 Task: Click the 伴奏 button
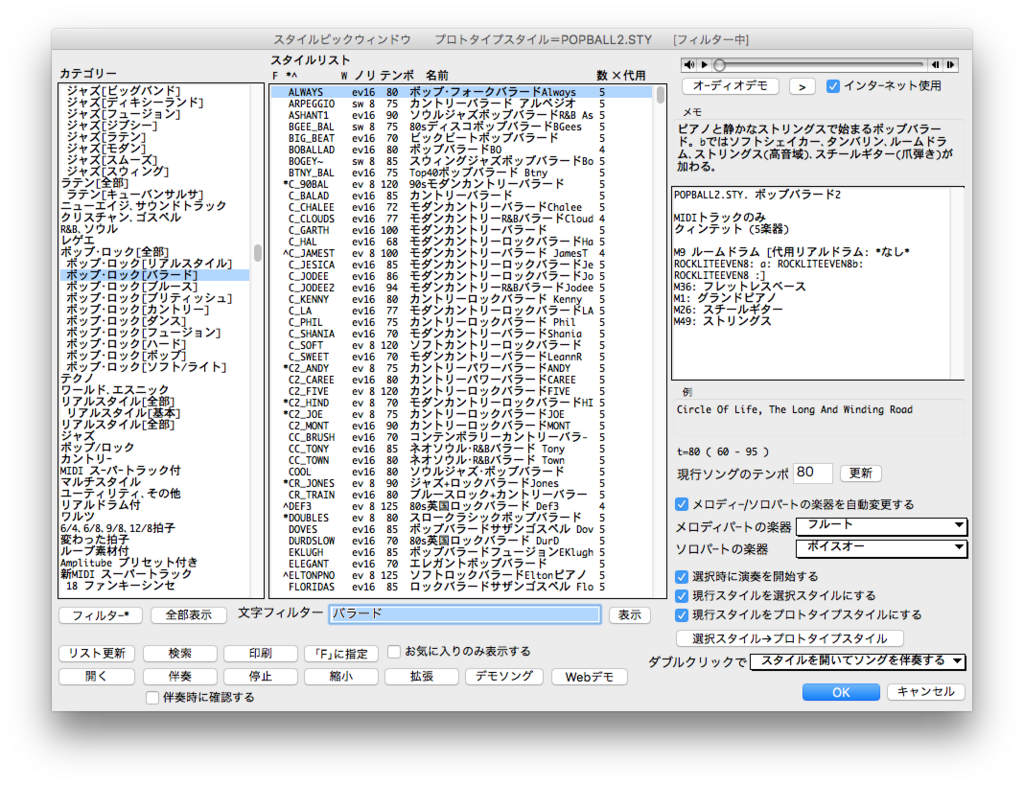(x=180, y=677)
